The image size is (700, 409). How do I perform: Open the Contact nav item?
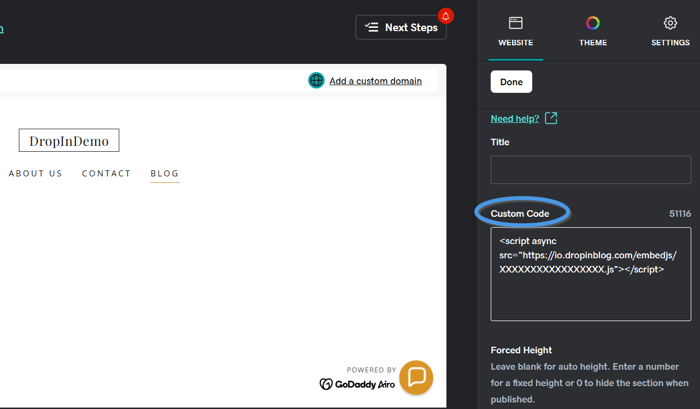pos(106,173)
